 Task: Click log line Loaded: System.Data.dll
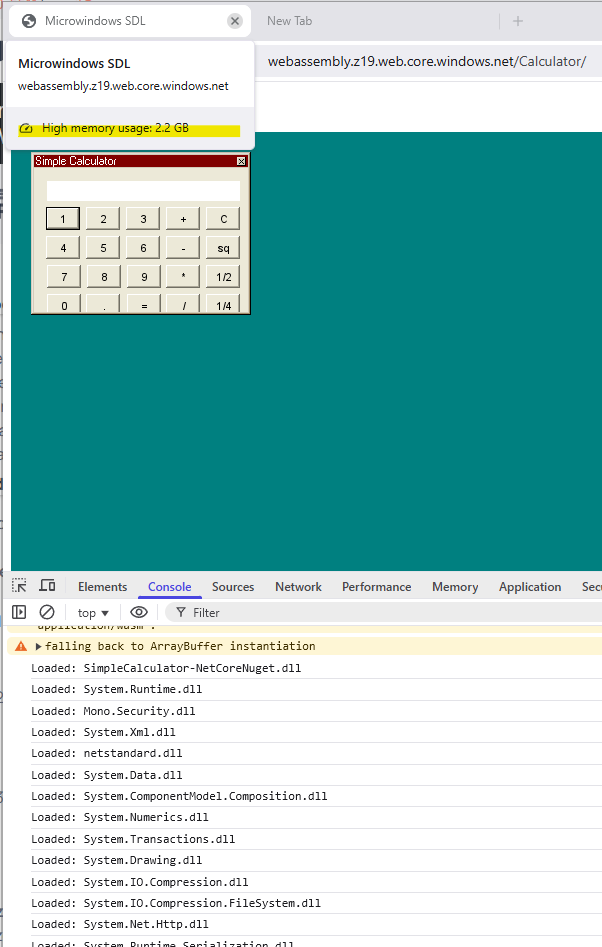107,775
